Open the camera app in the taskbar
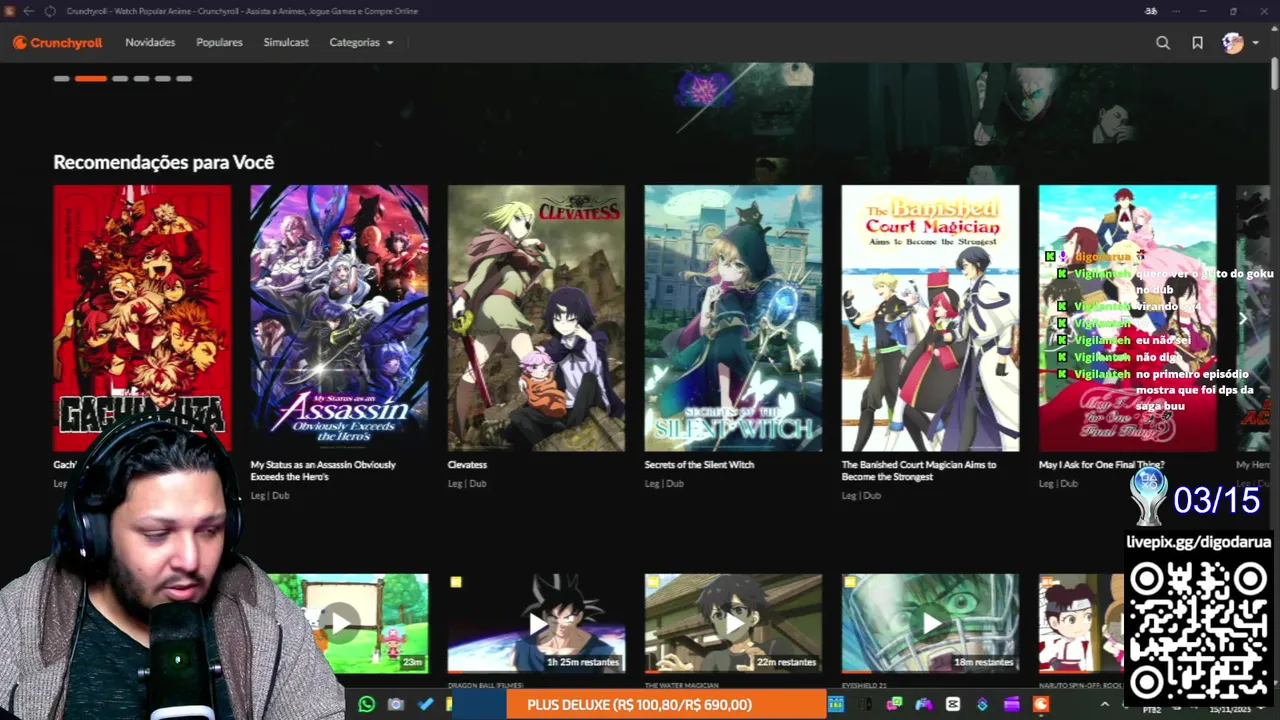This screenshot has height=720, width=1280. coord(396,705)
